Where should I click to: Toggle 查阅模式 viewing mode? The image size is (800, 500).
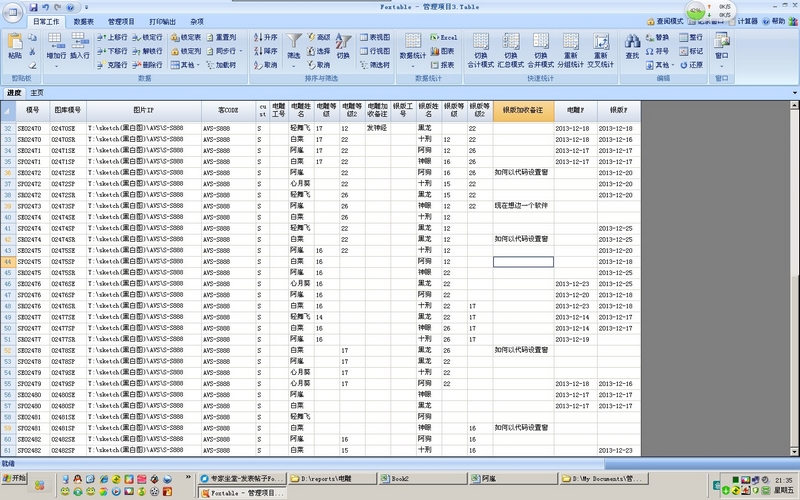click(663, 20)
